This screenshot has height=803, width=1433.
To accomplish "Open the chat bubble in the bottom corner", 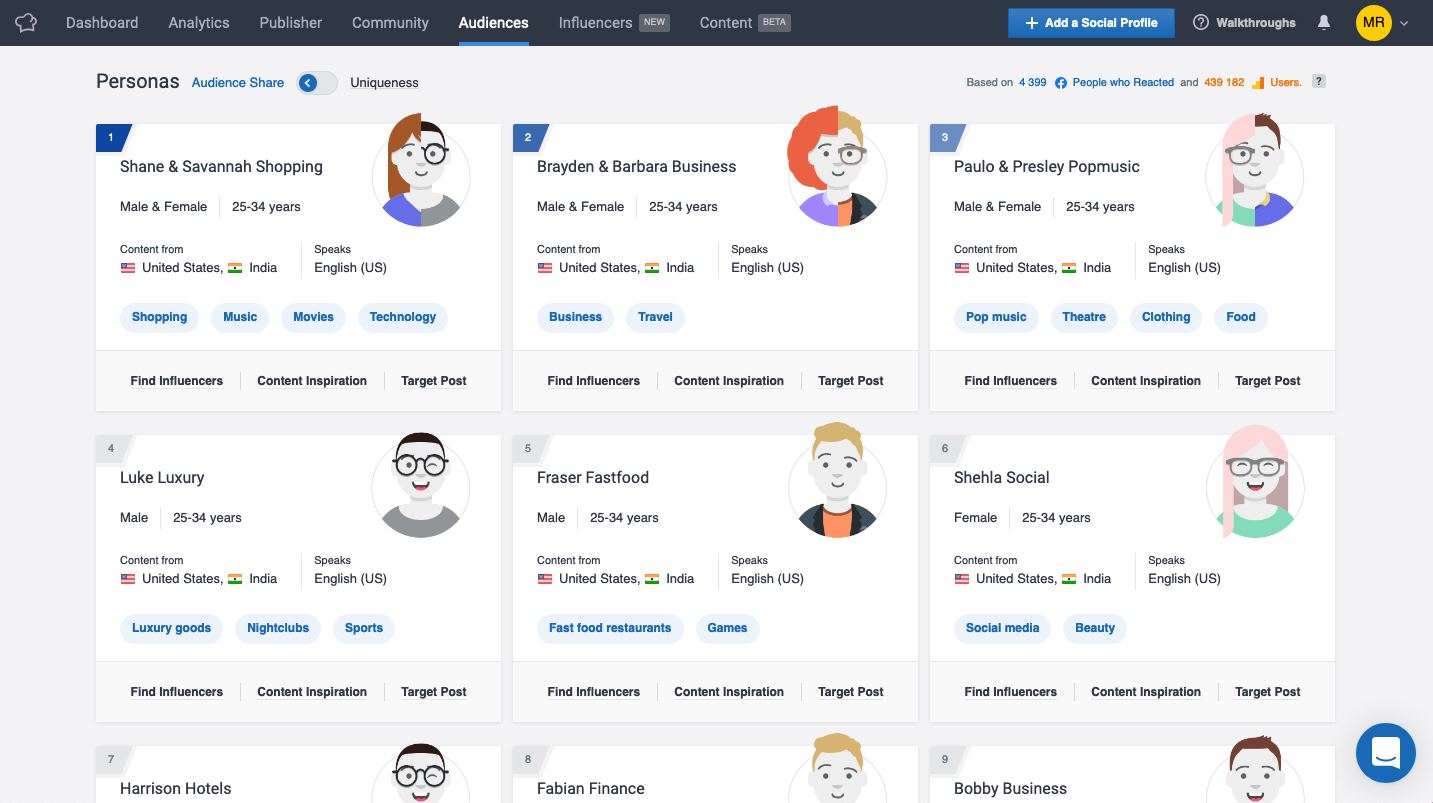I will click(1385, 753).
